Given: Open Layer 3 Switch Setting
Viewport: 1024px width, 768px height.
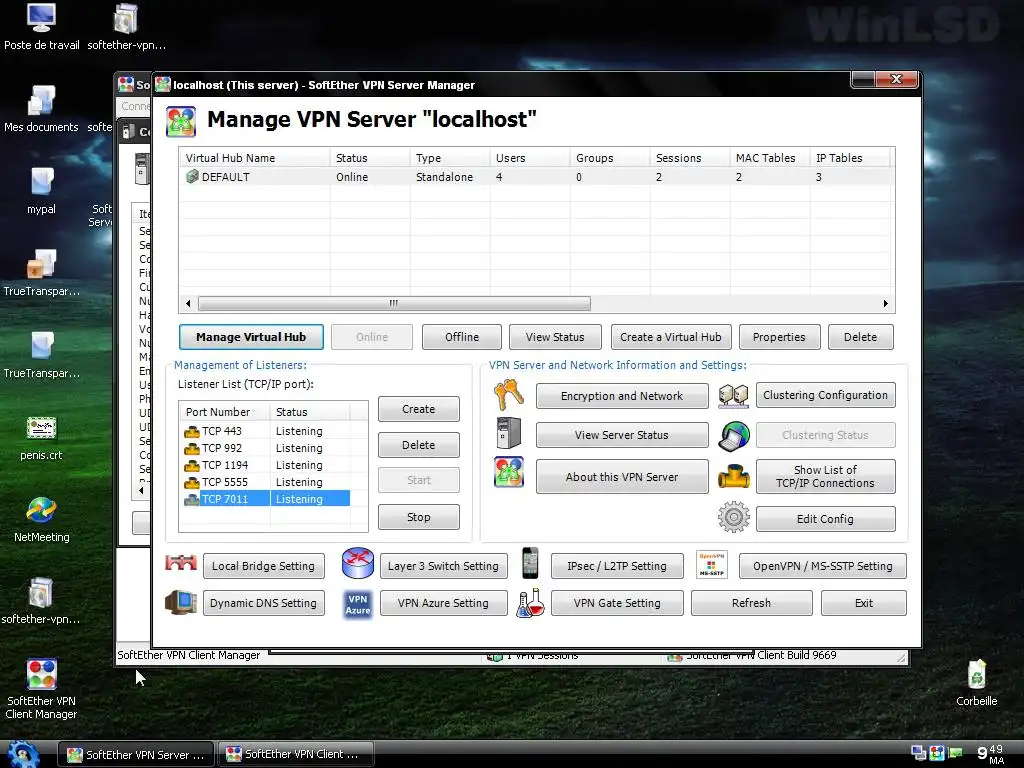Looking at the screenshot, I should click(443, 566).
